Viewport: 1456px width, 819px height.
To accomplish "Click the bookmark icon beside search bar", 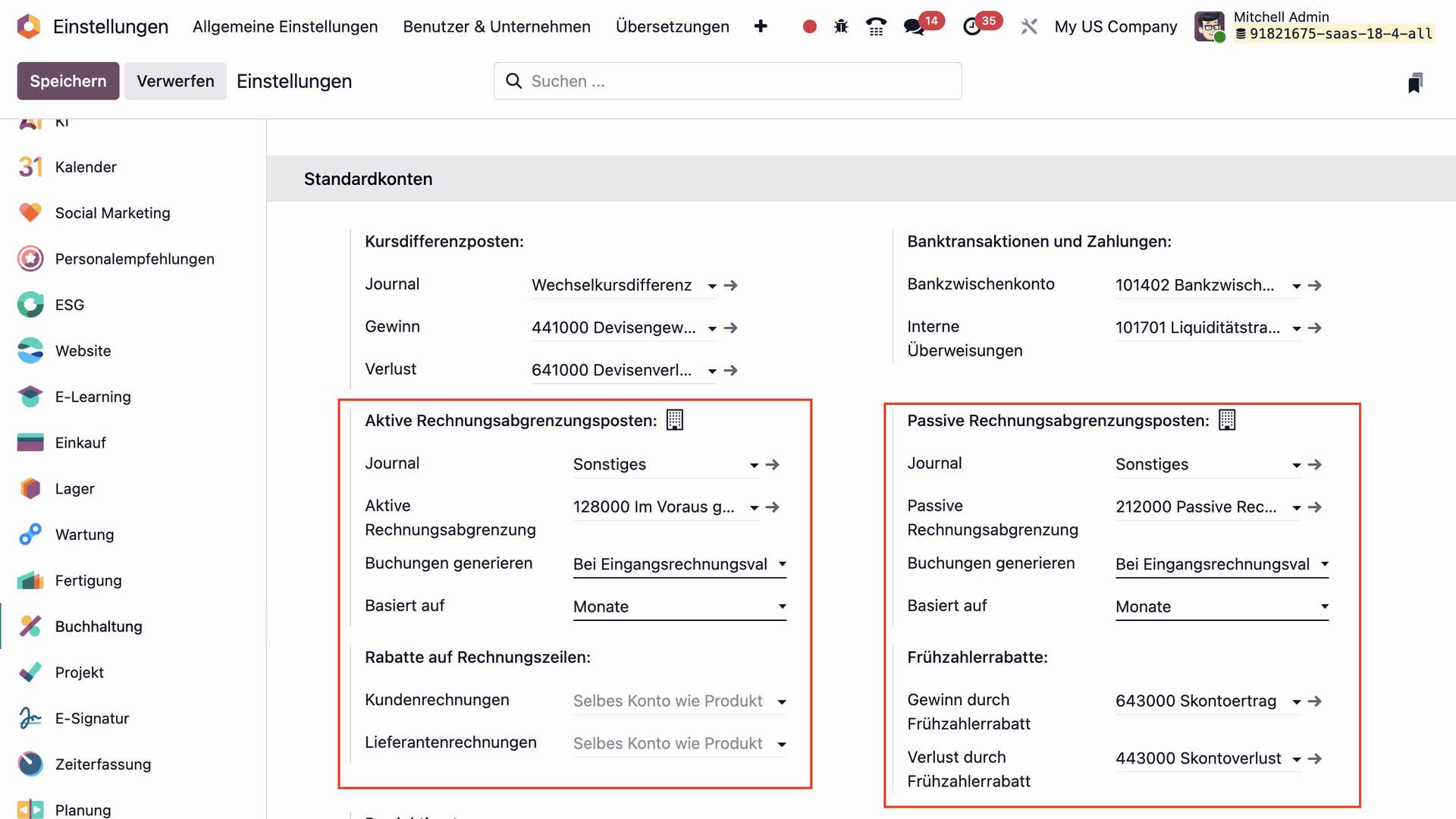I will click(x=1415, y=82).
